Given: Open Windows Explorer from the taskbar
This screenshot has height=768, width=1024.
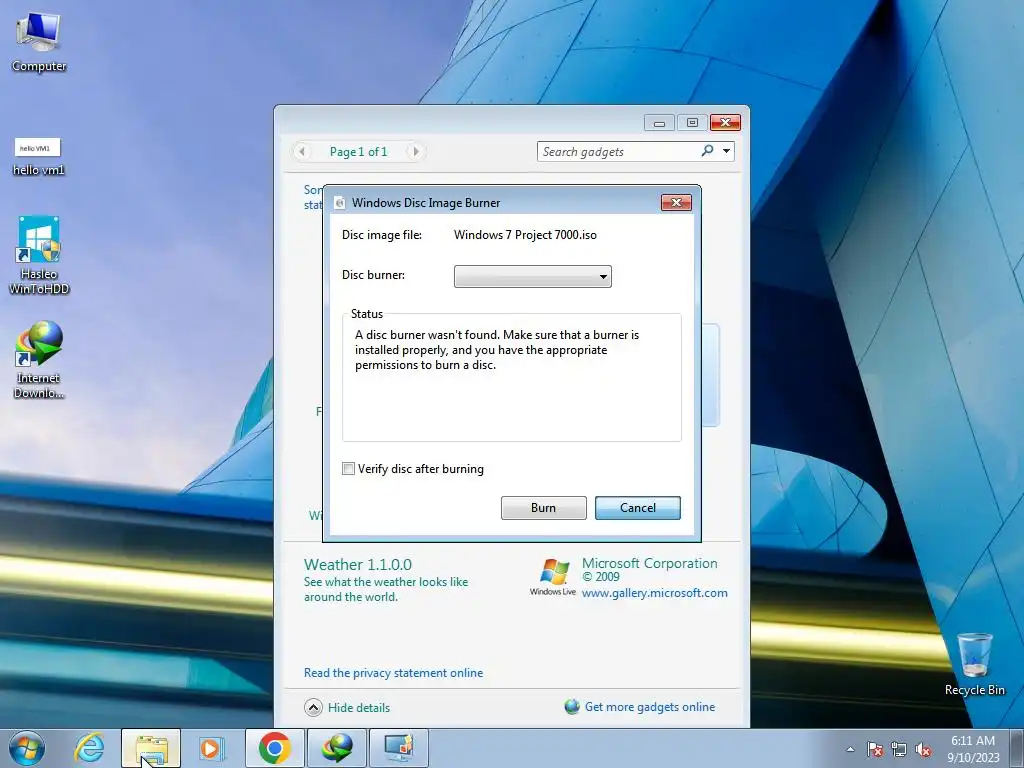Looking at the screenshot, I should click(151, 748).
